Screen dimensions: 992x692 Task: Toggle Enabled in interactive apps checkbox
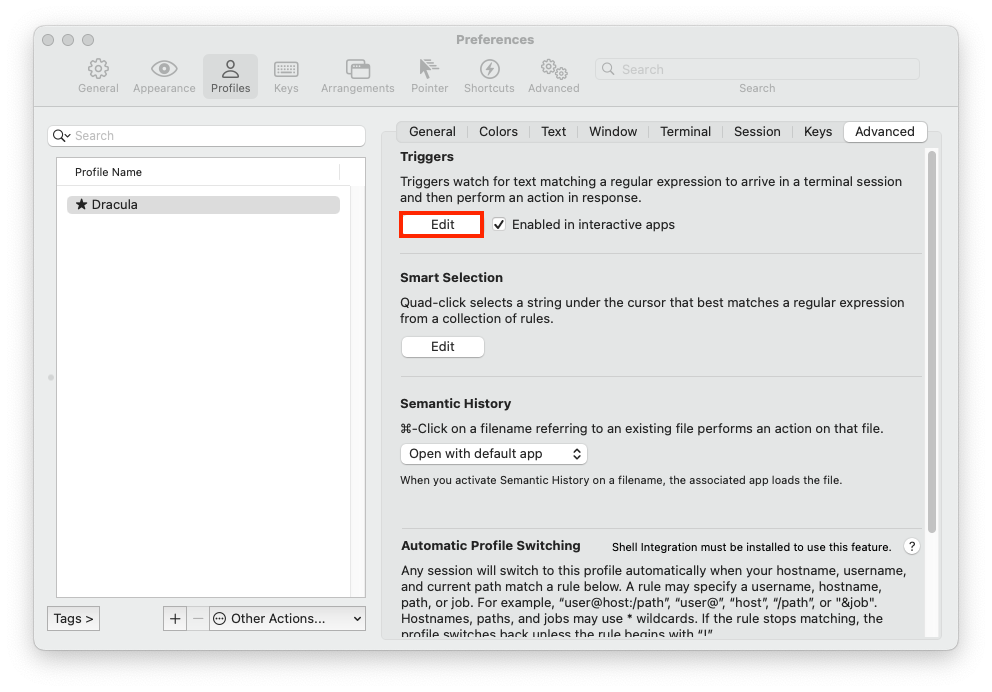499,225
